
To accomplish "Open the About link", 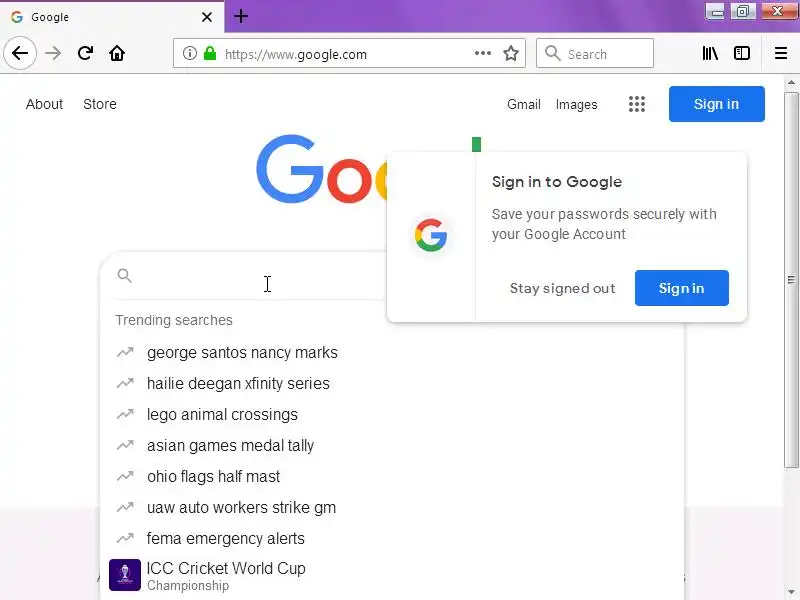I will (44, 104).
